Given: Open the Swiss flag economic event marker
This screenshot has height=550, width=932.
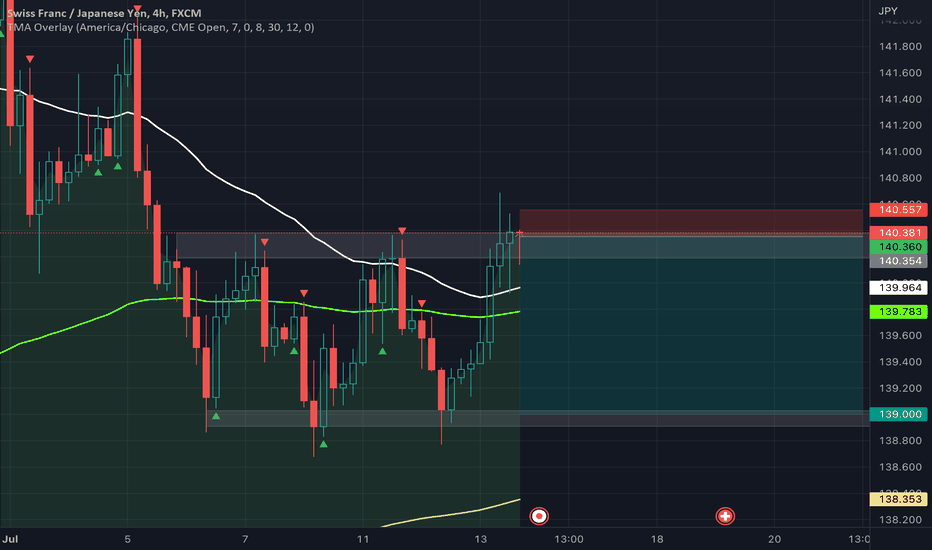Looking at the screenshot, I should tap(725, 516).
